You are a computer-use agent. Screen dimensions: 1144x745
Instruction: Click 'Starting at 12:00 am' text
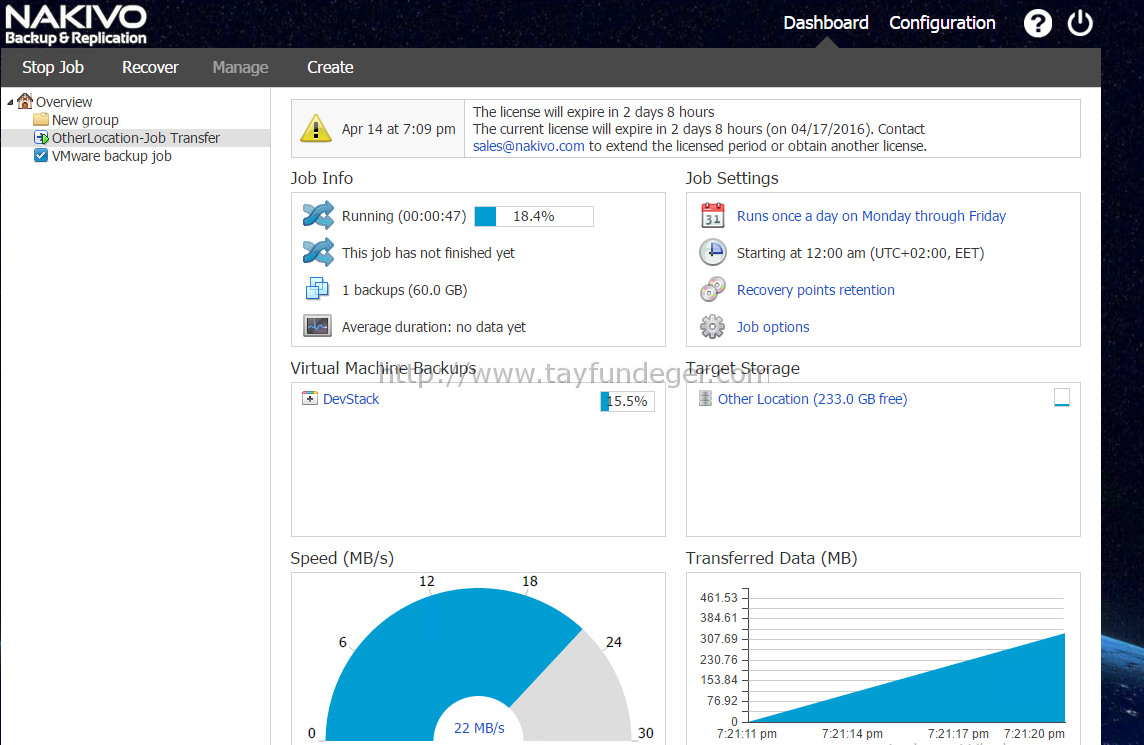pyautogui.click(x=860, y=253)
